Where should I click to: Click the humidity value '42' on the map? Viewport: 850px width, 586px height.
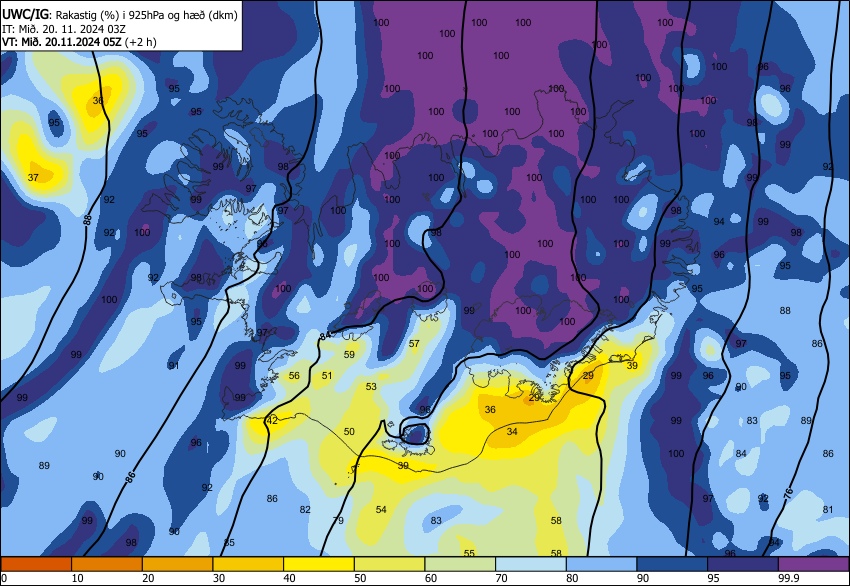pyautogui.click(x=272, y=421)
